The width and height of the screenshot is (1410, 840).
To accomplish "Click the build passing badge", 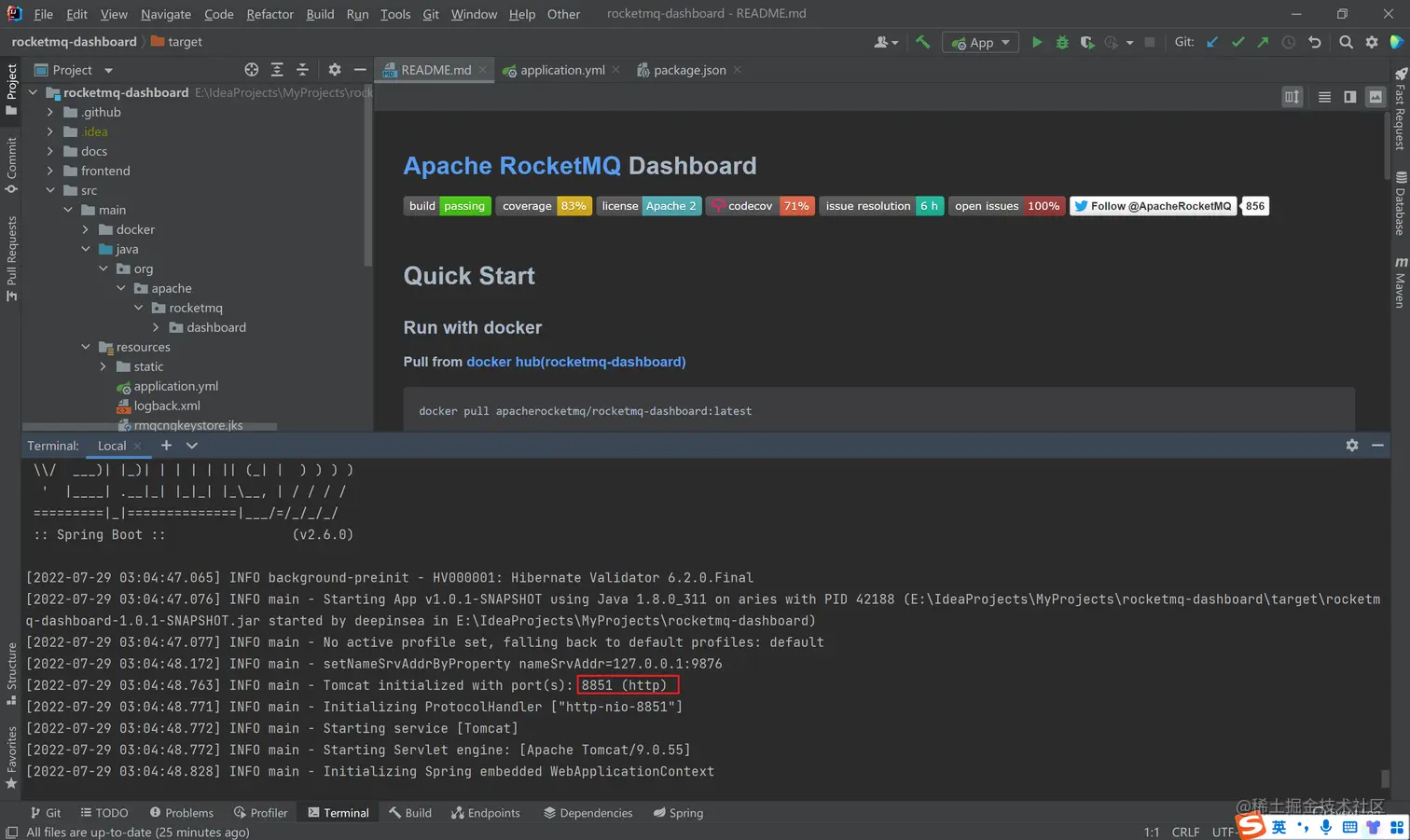I will (447, 206).
